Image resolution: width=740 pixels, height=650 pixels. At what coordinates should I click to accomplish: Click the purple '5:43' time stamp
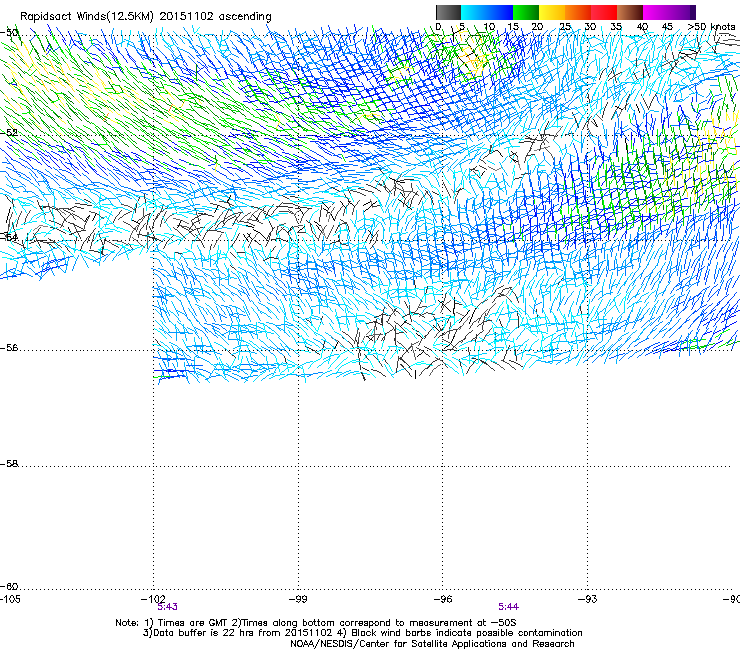point(168,607)
